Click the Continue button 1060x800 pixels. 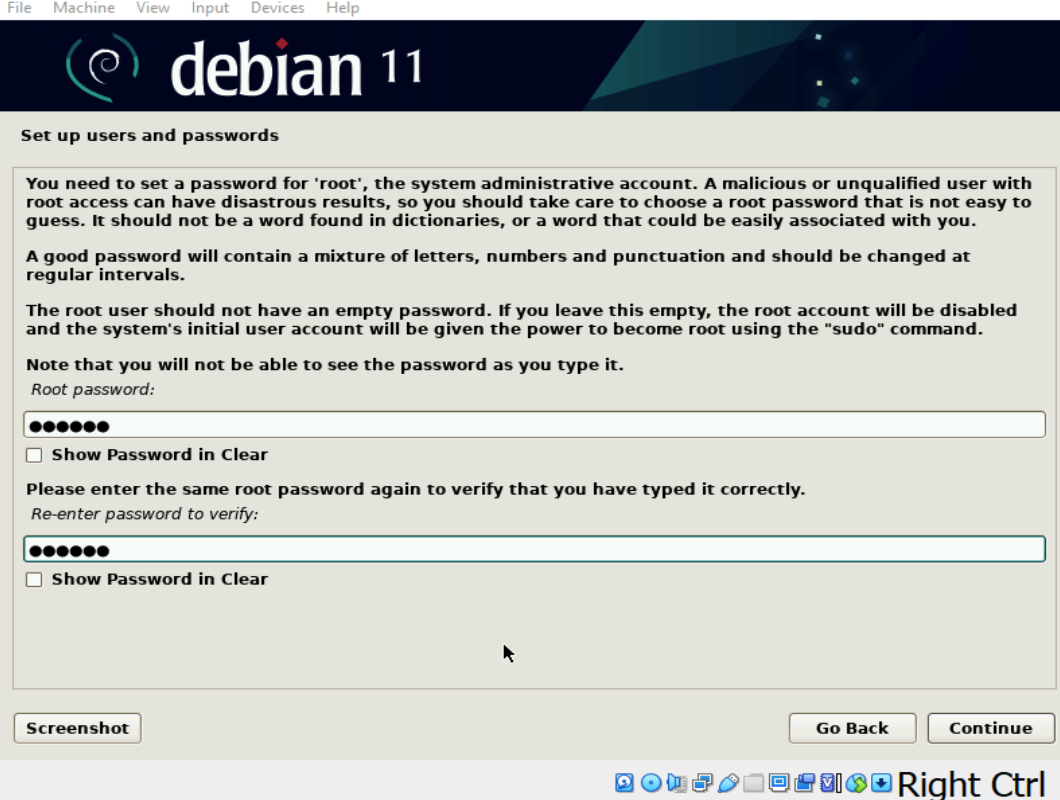click(x=990, y=727)
